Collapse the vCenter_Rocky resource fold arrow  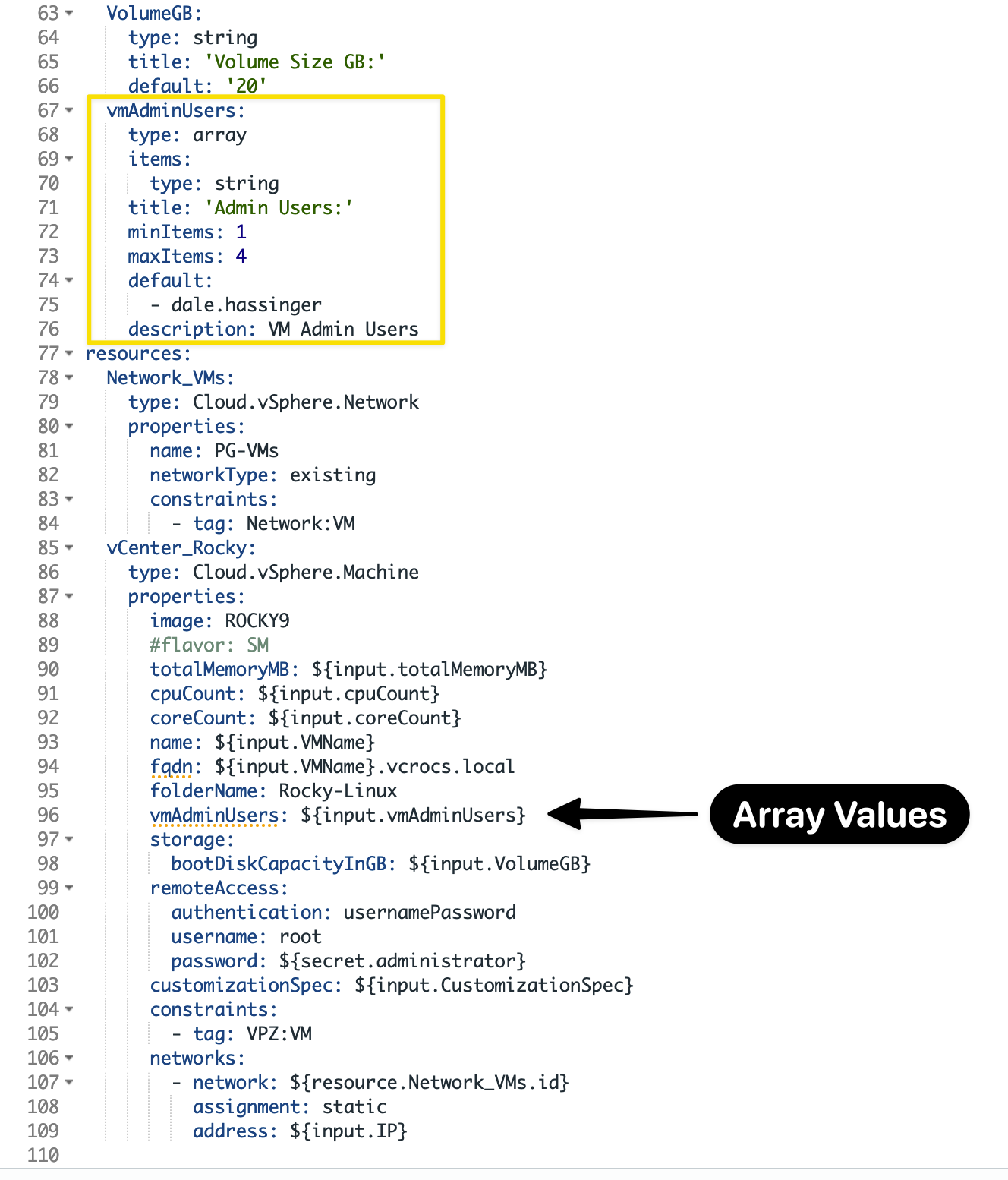[69, 548]
